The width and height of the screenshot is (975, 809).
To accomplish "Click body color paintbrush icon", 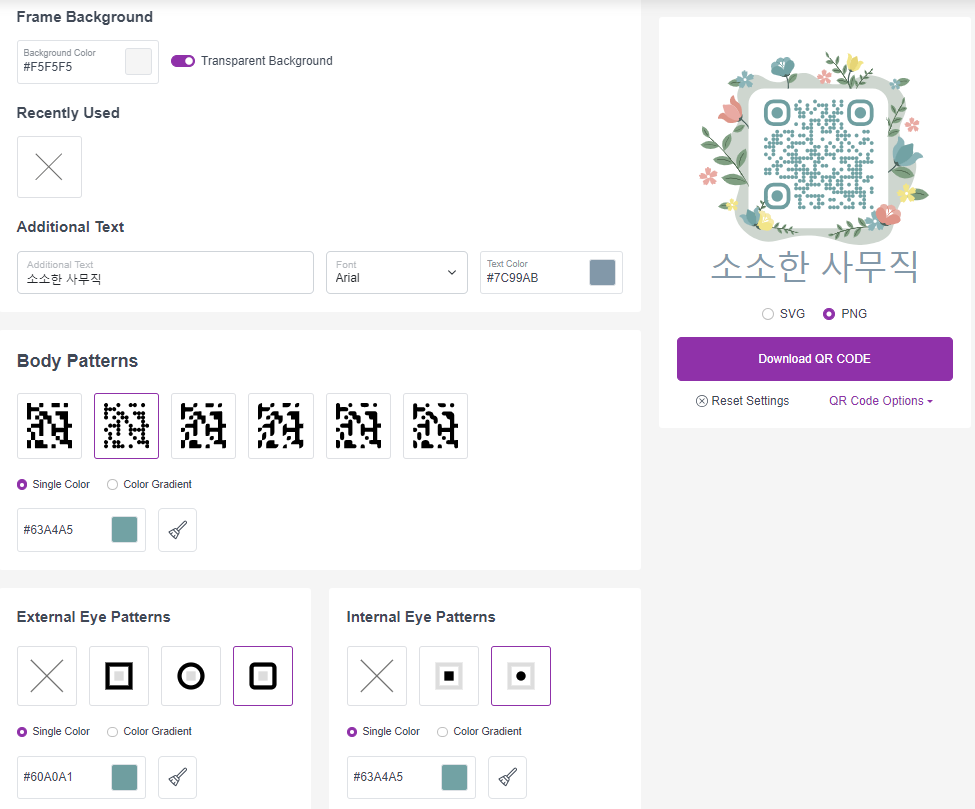I will pyautogui.click(x=177, y=530).
